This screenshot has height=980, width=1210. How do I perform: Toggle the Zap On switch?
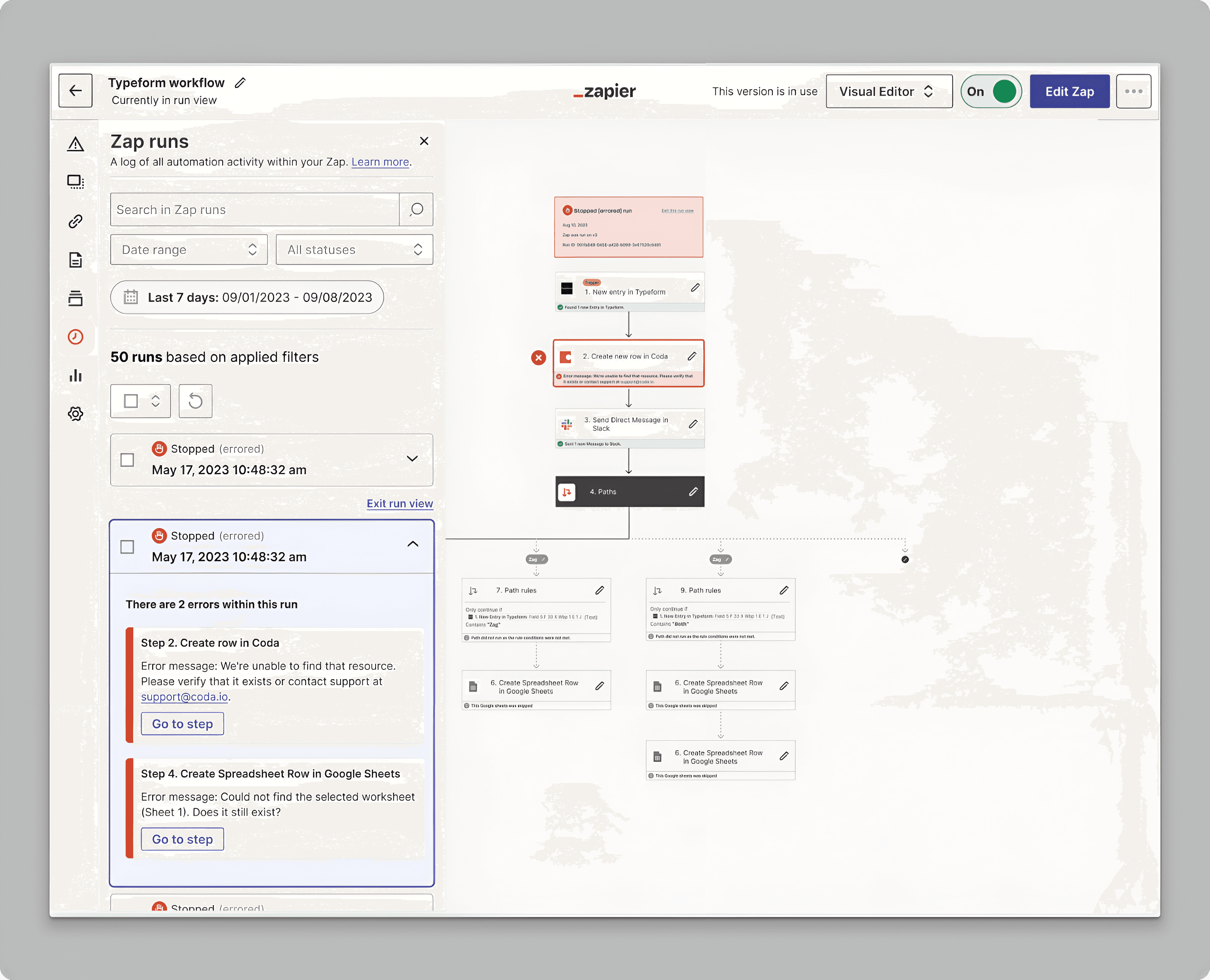pyautogui.click(x=991, y=91)
